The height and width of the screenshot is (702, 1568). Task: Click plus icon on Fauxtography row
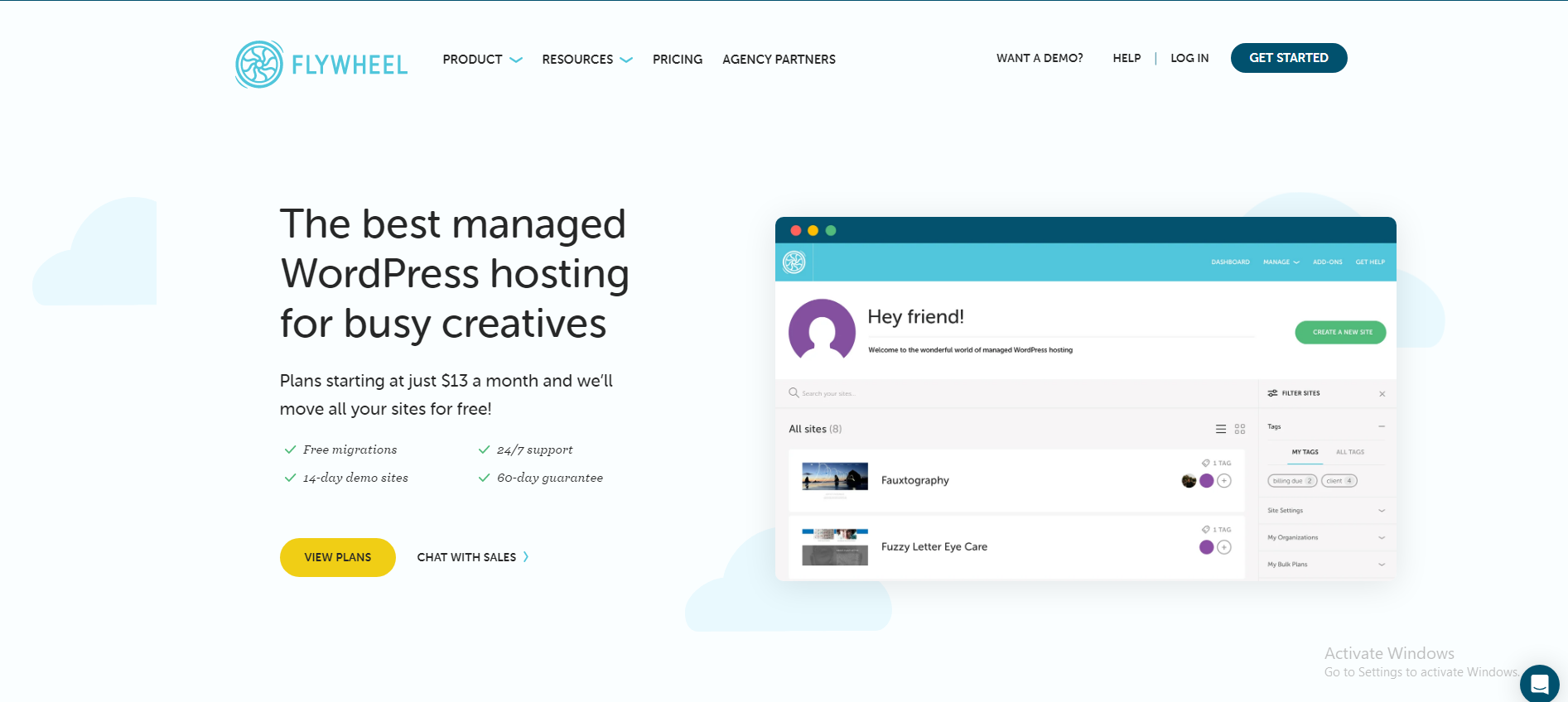[1224, 481]
